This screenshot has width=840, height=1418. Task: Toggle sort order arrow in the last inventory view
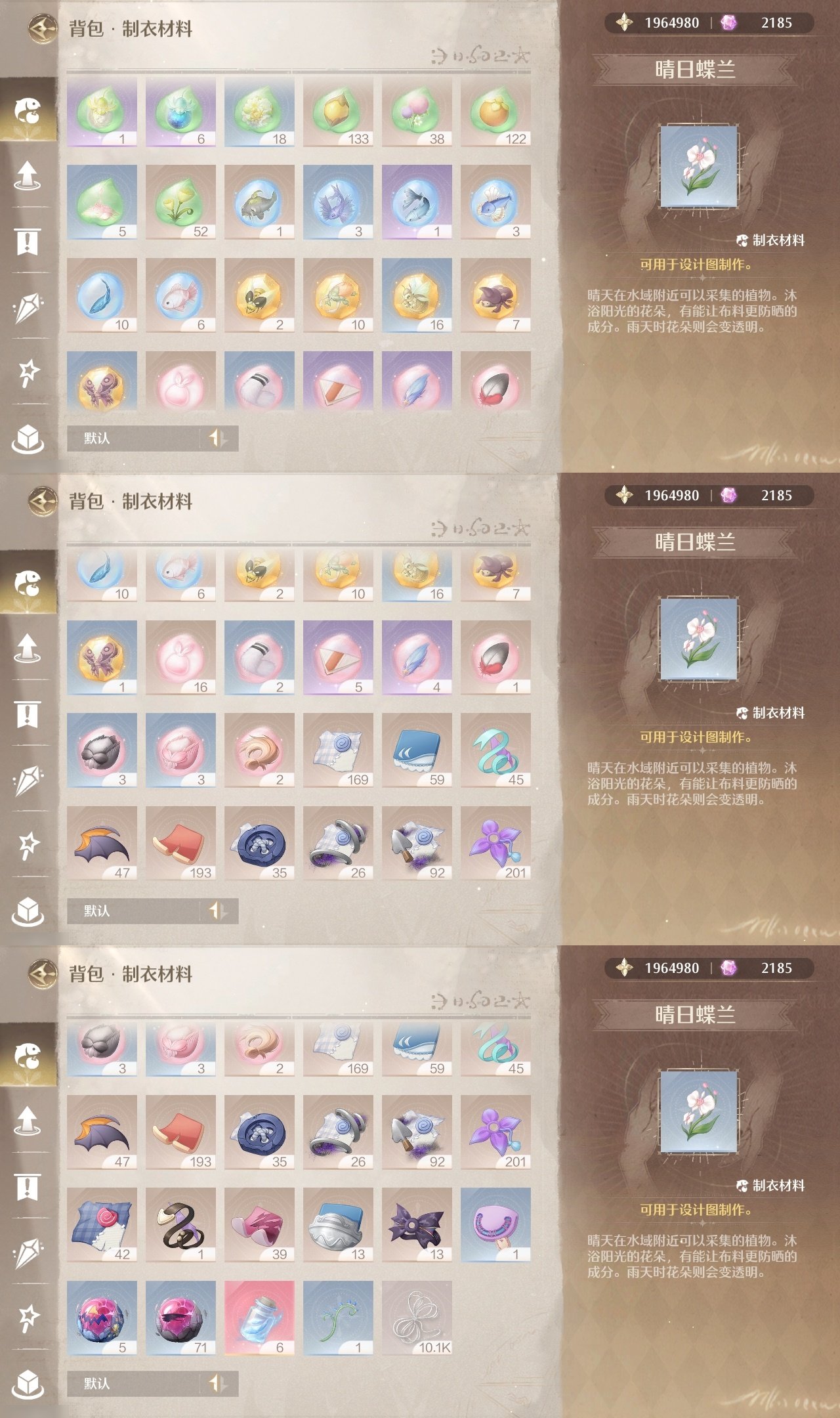(x=219, y=1383)
